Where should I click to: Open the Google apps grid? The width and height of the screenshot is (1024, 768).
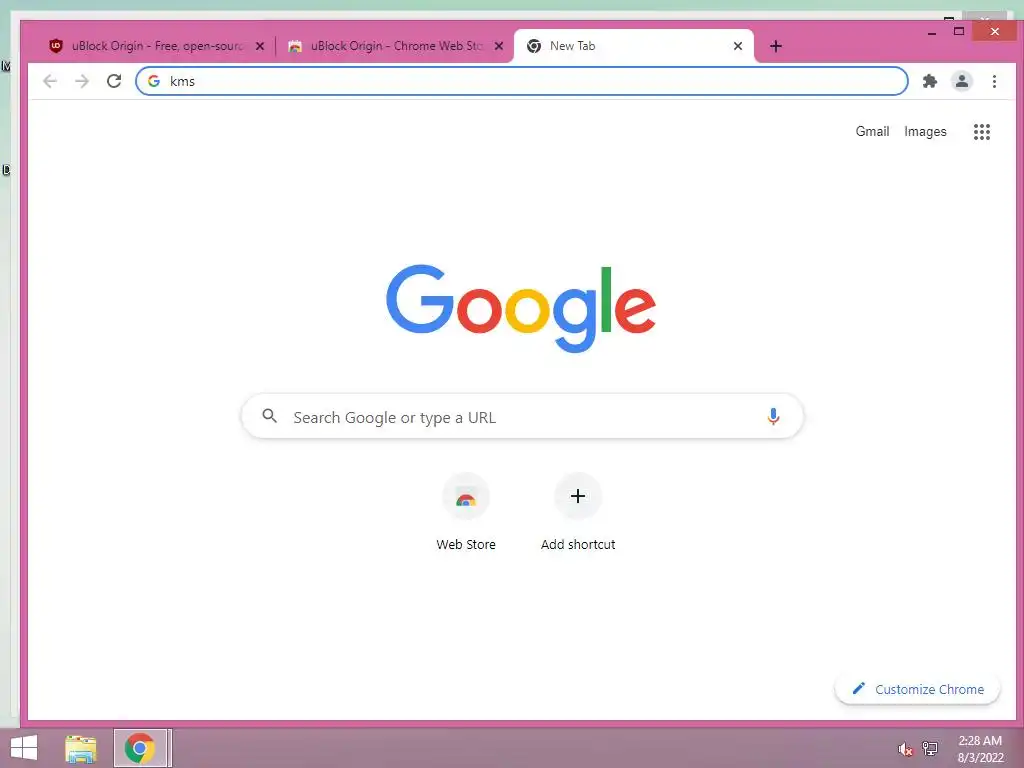[x=982, y=132]
